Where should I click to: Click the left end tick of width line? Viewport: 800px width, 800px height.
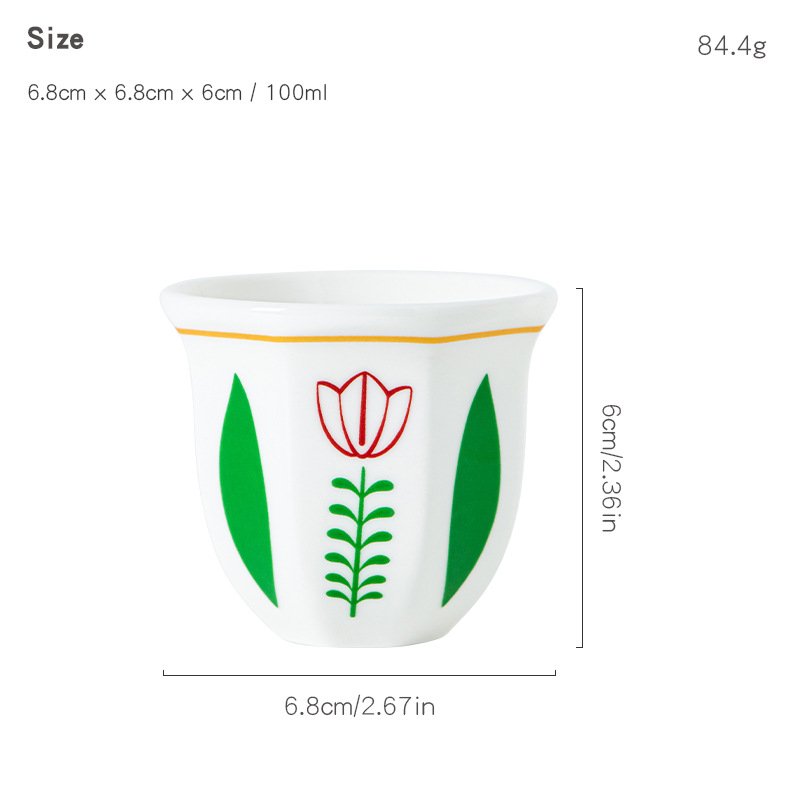163,673
